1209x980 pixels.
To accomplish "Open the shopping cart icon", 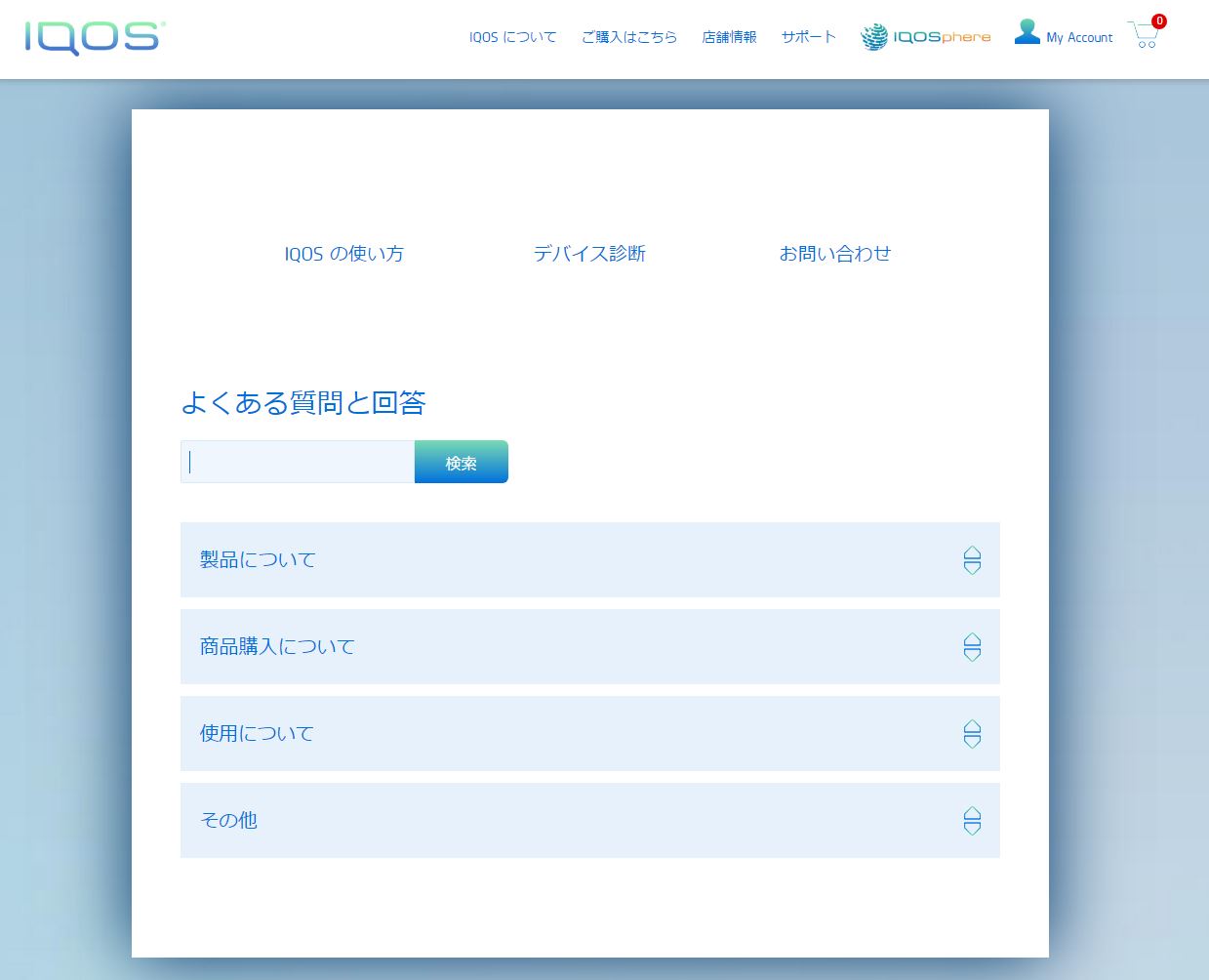I will [x=1144, y=35].
